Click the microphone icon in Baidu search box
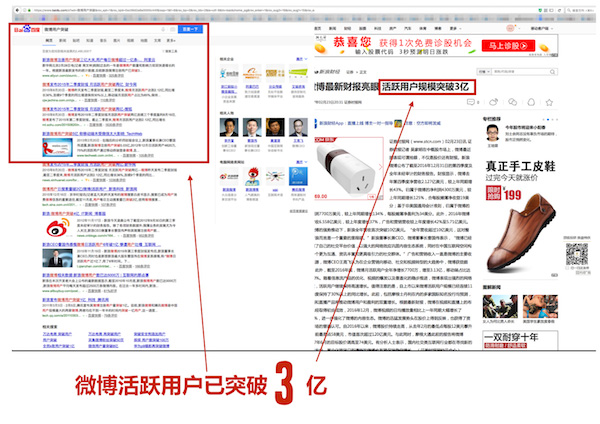The width and height of the screenshot is (600, 424). click(x=163, y=29)
